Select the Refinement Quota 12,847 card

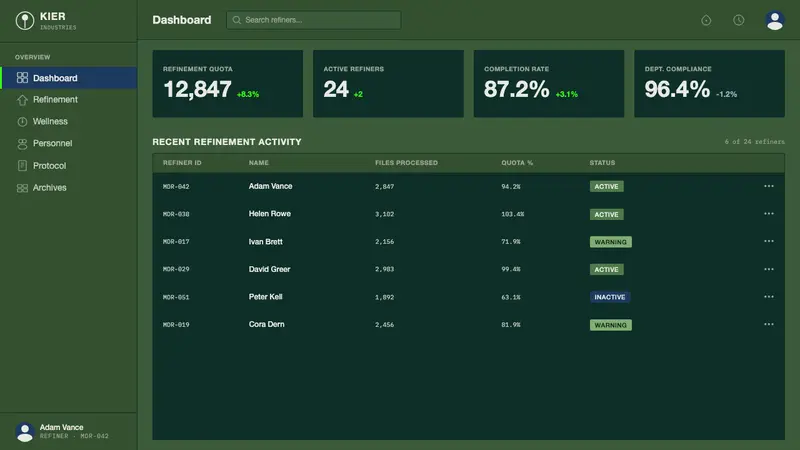228,84
